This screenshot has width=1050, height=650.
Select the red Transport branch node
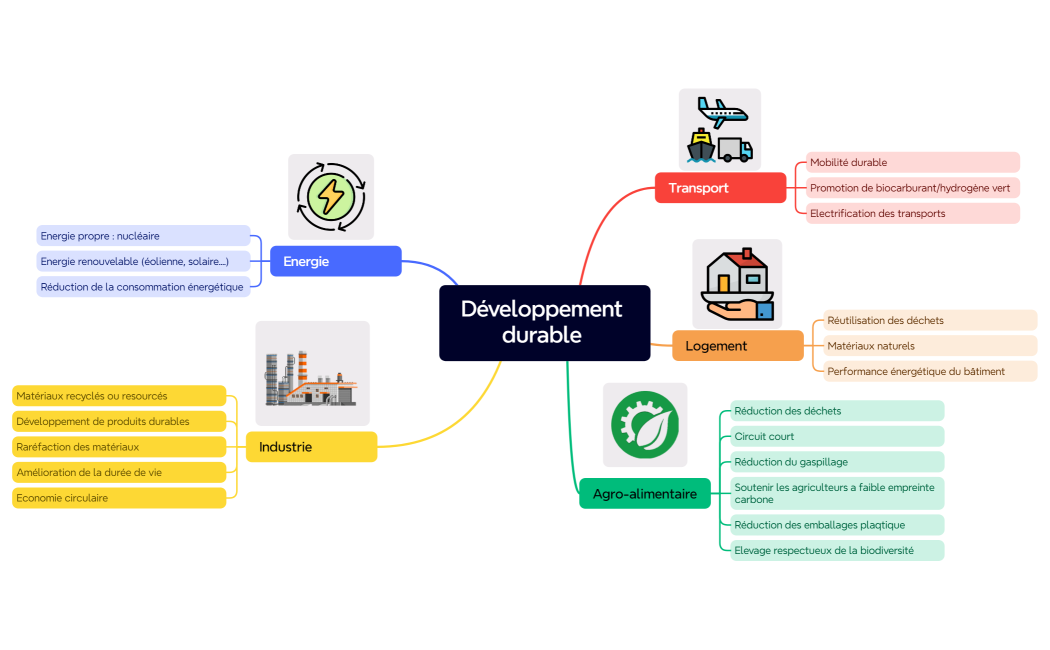(720, 188)
